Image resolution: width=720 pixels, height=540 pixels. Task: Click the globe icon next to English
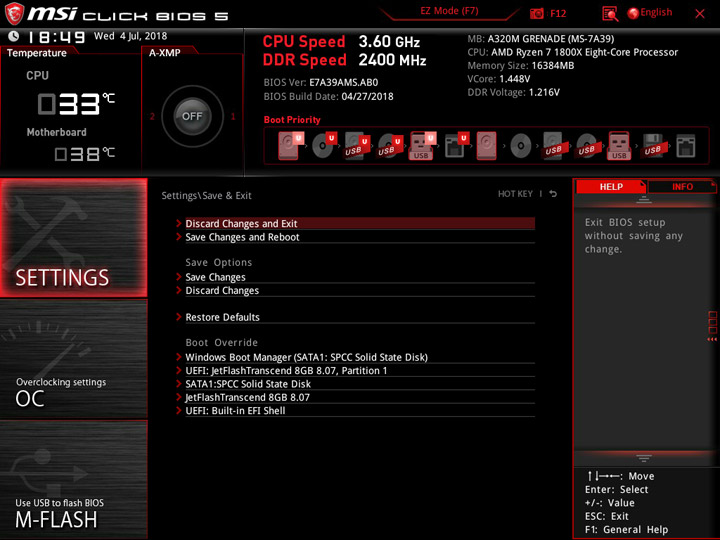(633, 13)
